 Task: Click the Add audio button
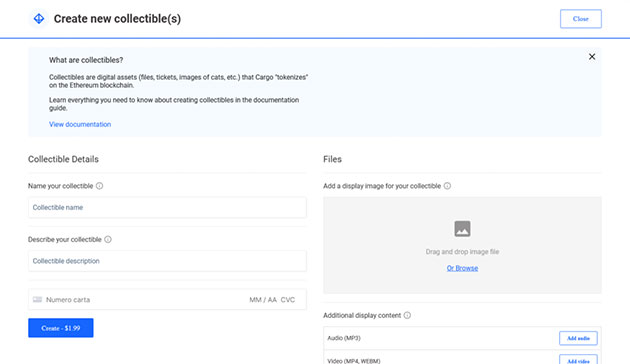pyautogui.click(x=578, y=338)
